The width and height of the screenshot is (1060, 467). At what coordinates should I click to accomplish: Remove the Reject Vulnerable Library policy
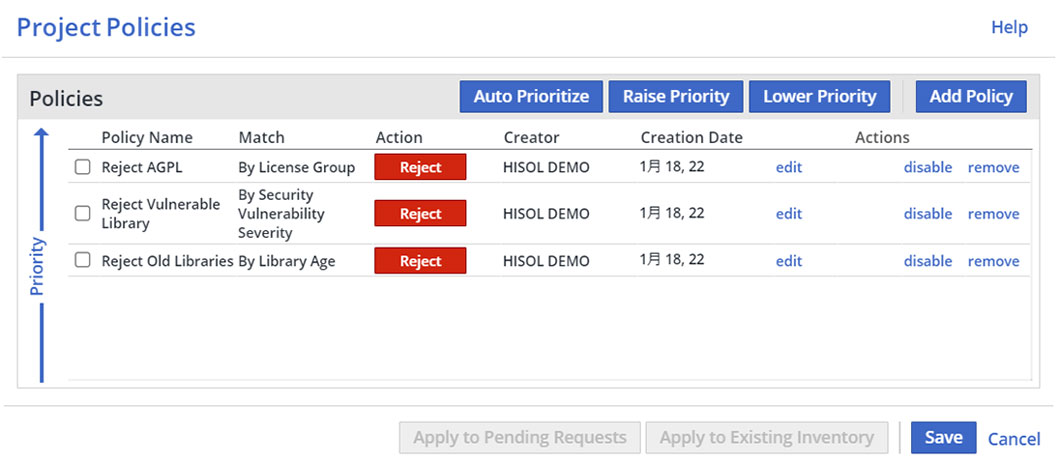pos(993,214)
